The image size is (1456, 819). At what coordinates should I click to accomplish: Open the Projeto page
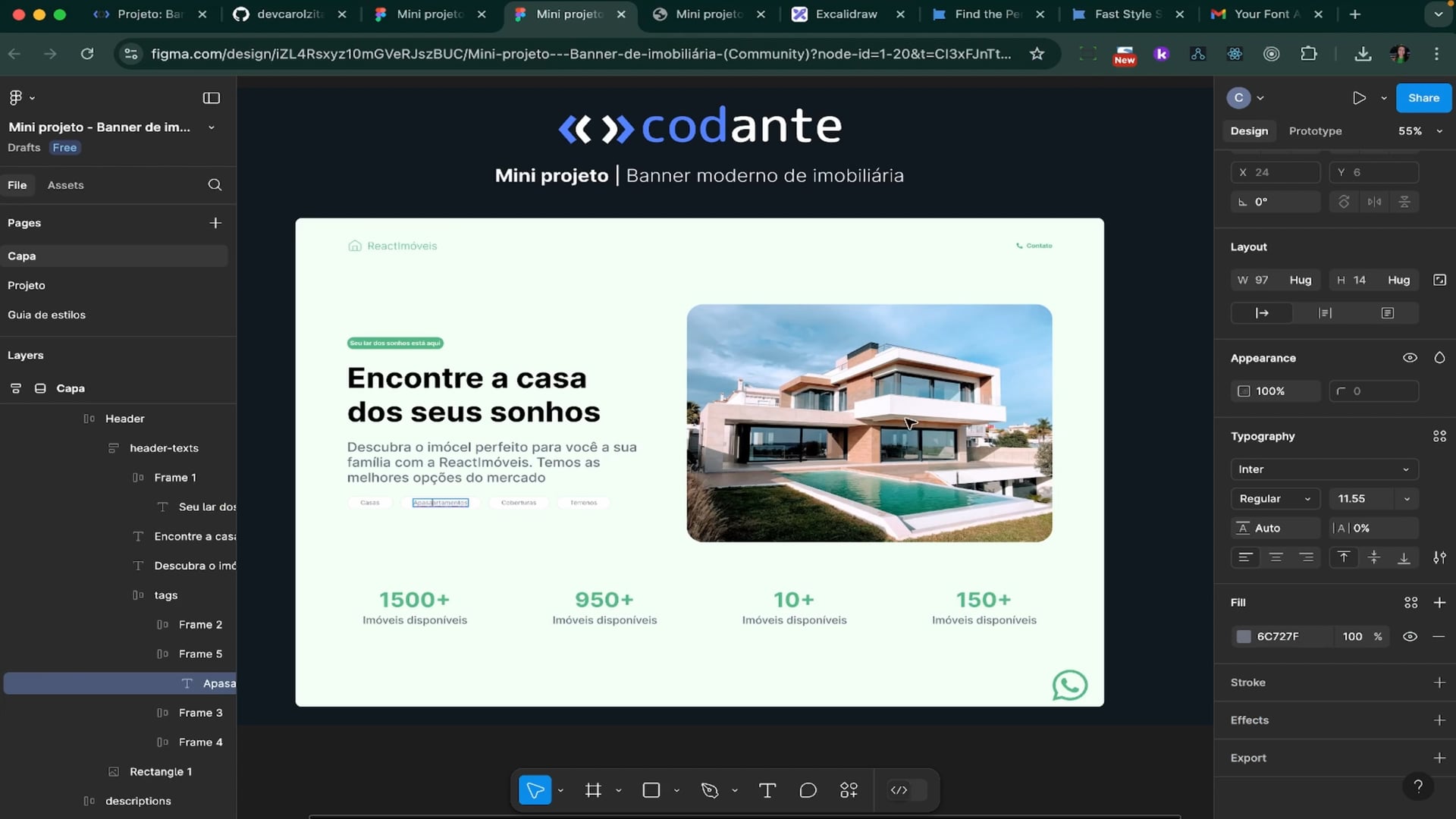(27, 285)
